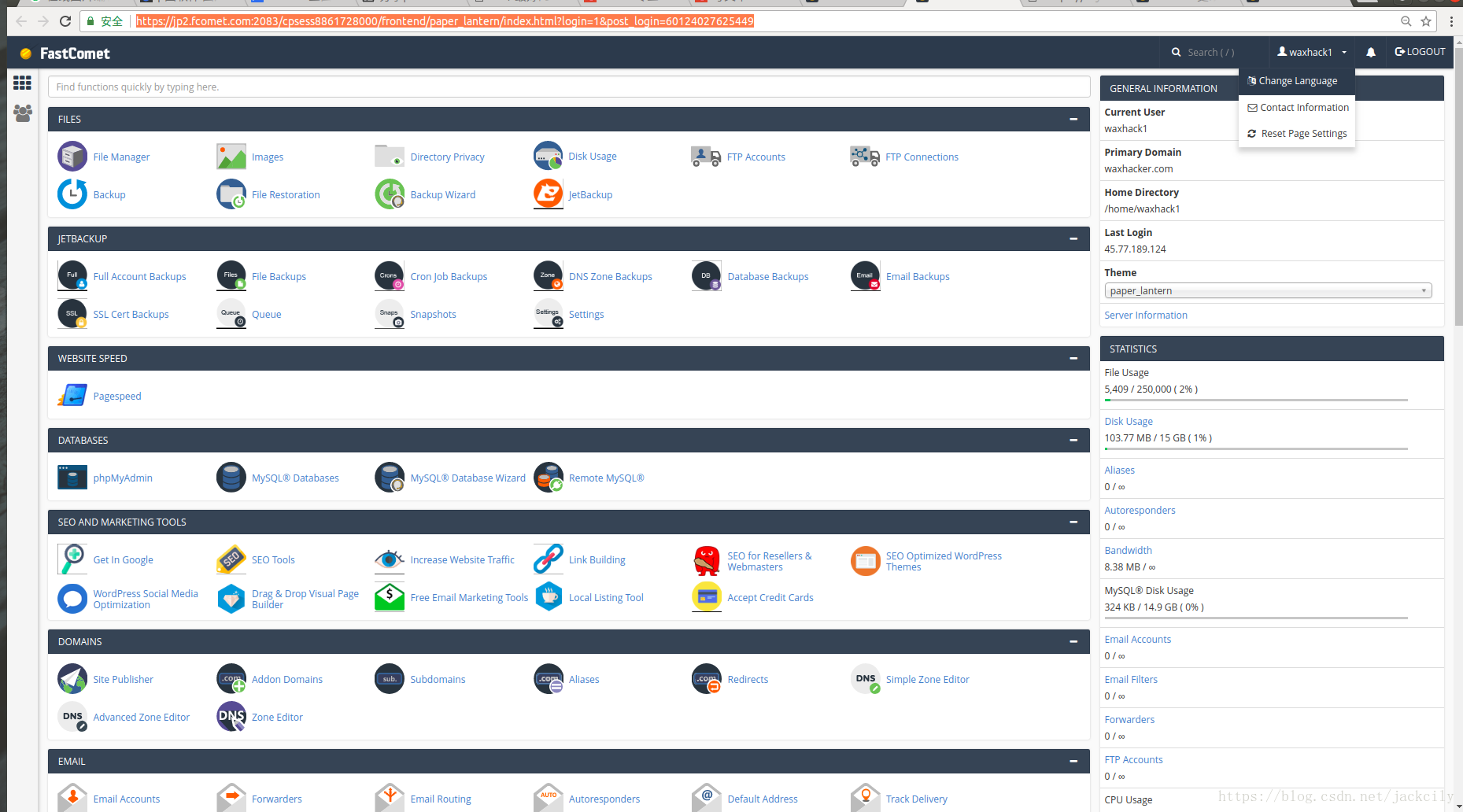This screenshot has width=1463, height=812.
Task: Select Contact Information menu entry
Action: [x=1296, y=107]
